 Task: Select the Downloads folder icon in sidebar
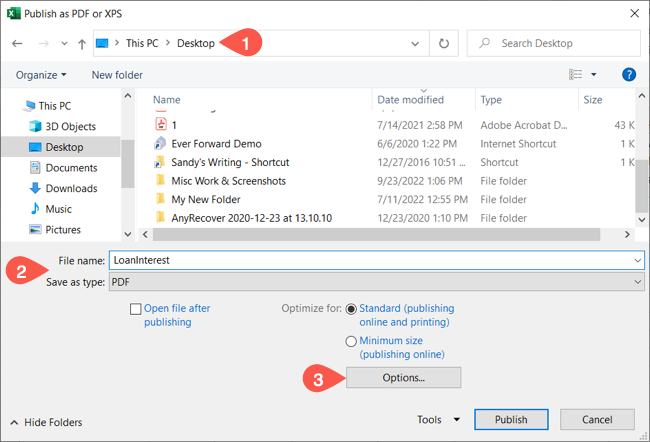coord(35,188)
